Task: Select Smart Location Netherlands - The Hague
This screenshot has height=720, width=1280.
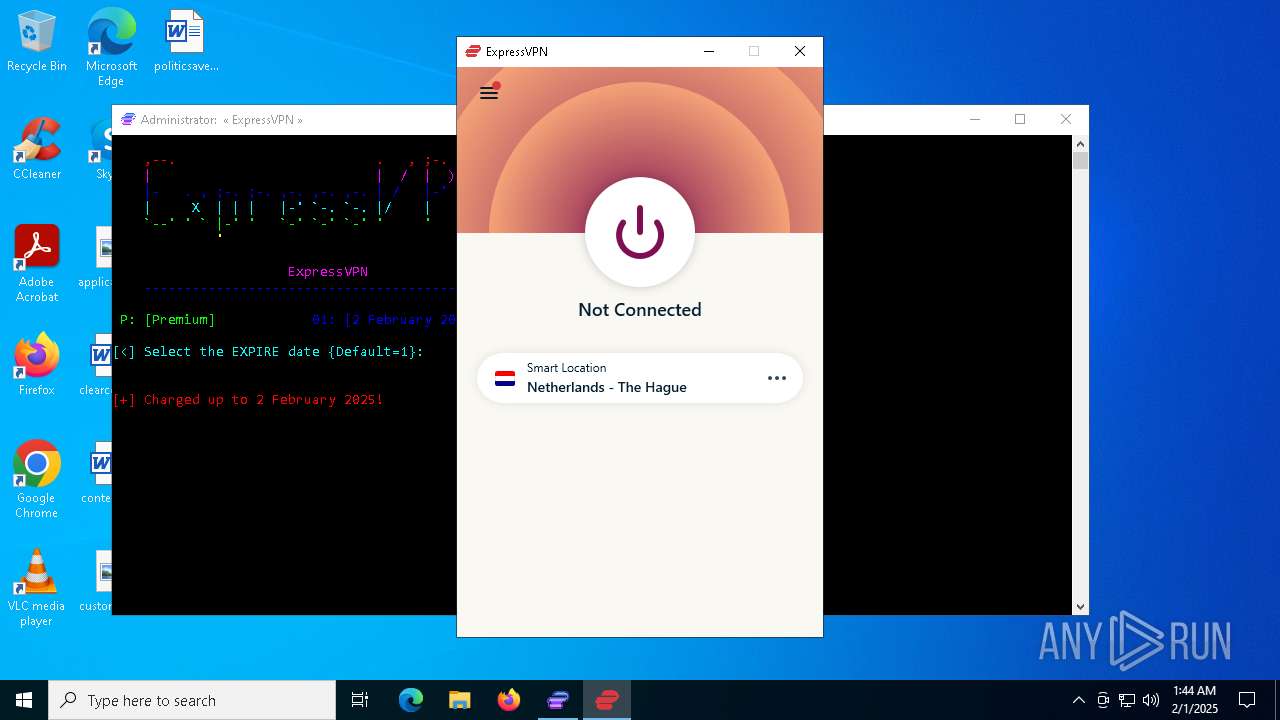Action: pyautogui.click(x=640, y=378)
